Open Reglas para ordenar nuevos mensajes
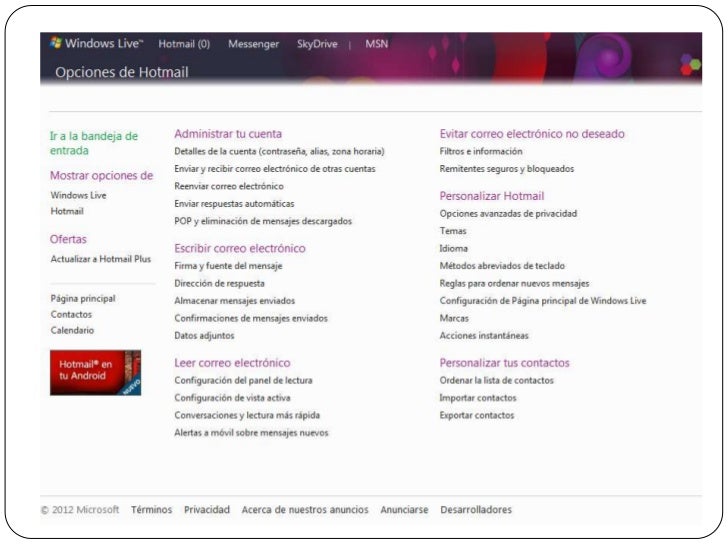The width and height of the screenshot is (728, 546). coord(514,283)
